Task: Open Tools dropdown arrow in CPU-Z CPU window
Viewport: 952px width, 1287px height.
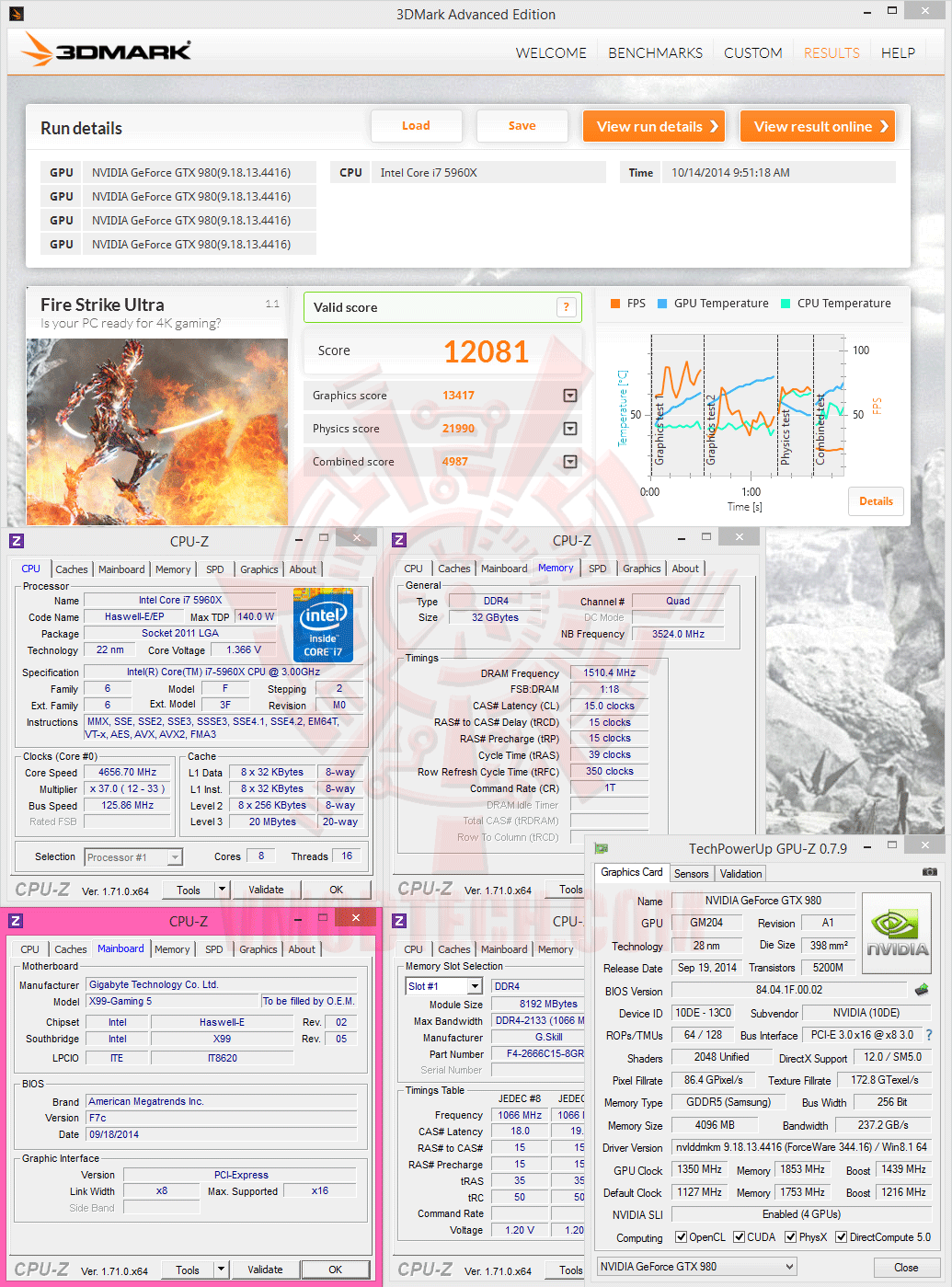Action: [222, 890]
